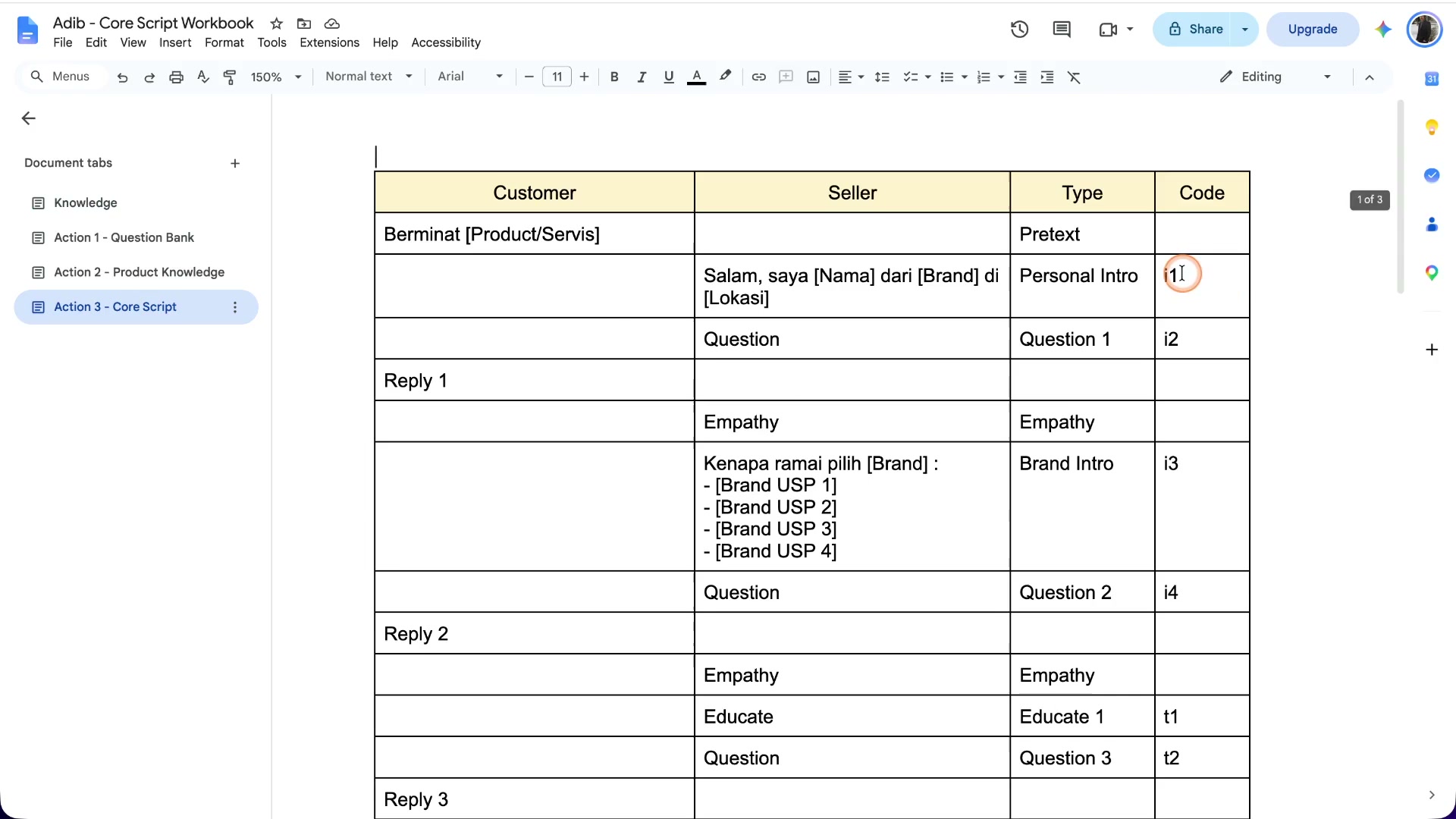Open the text color picker
This screenshot has width=1456, height=819.
click(696, 77)
